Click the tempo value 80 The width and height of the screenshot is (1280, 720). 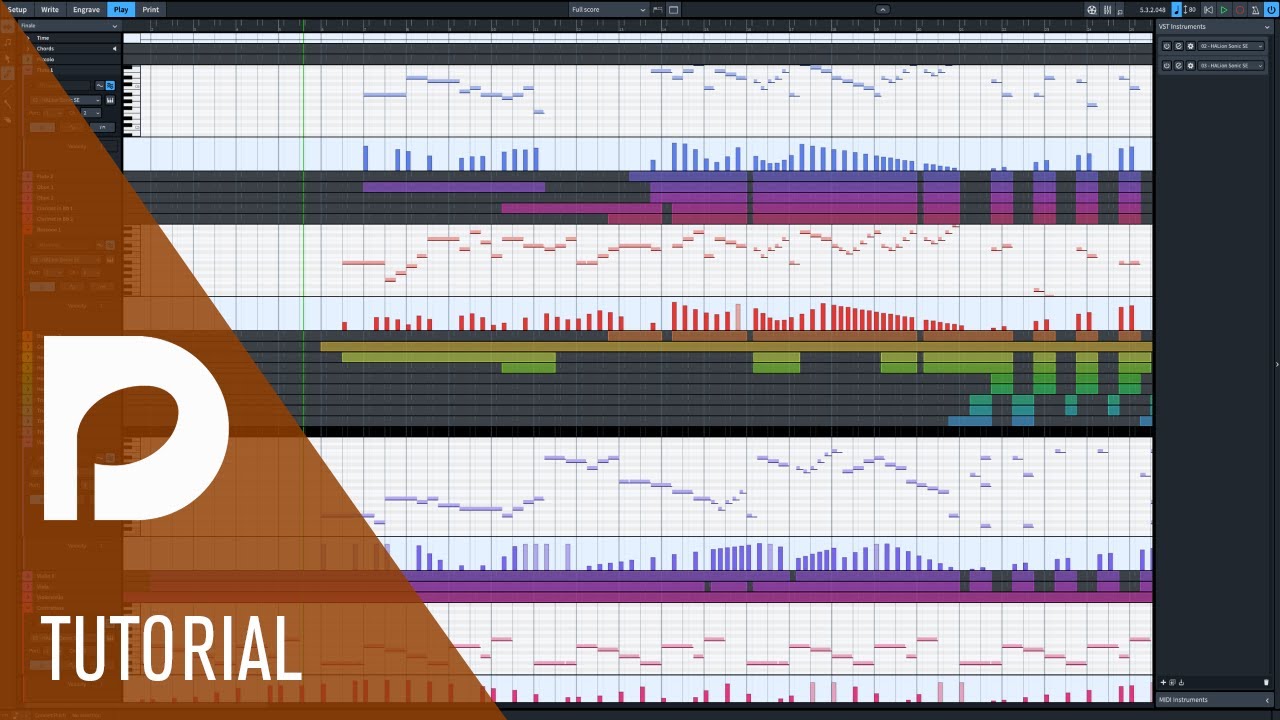[1192, 10]
